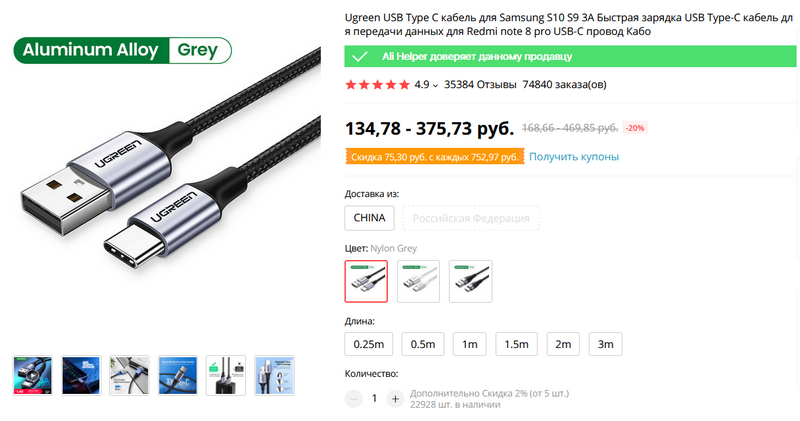Image resolution: width=800 pixels, height=421 pixels.
Task: Choose the 0.5m length option
Action: pos(423,344)
